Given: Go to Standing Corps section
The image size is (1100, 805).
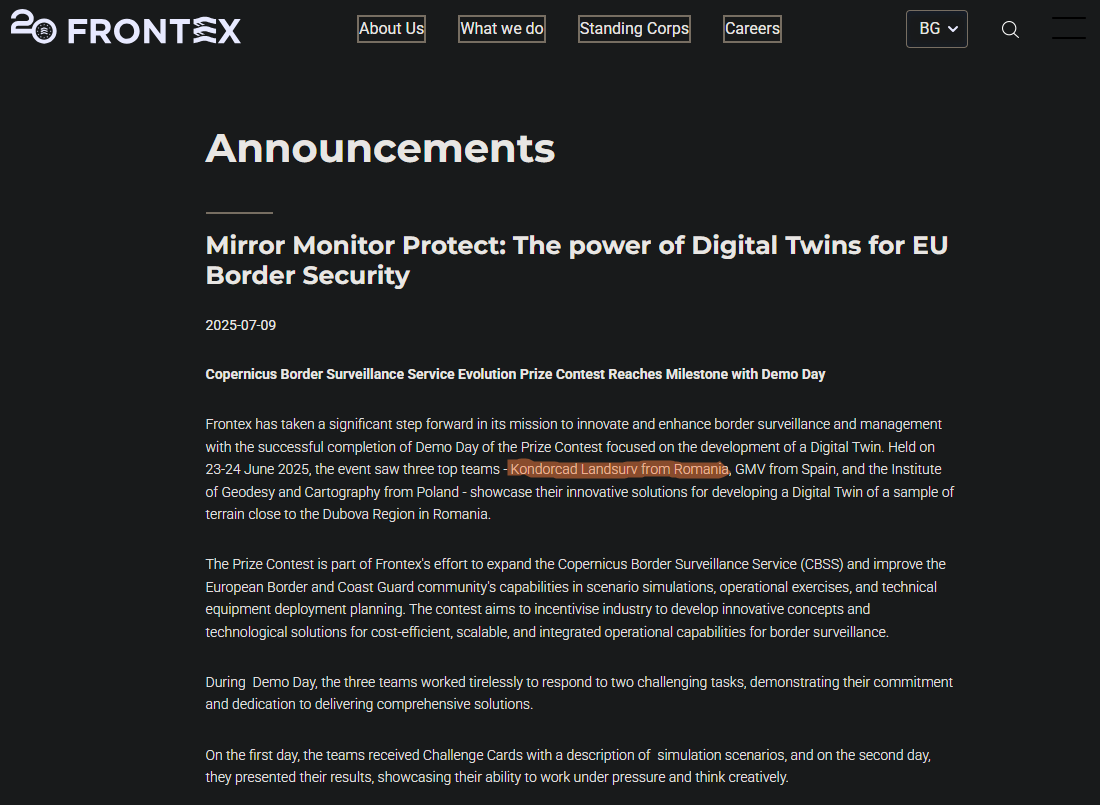Looking at the screenshot, I should [634, 29].
